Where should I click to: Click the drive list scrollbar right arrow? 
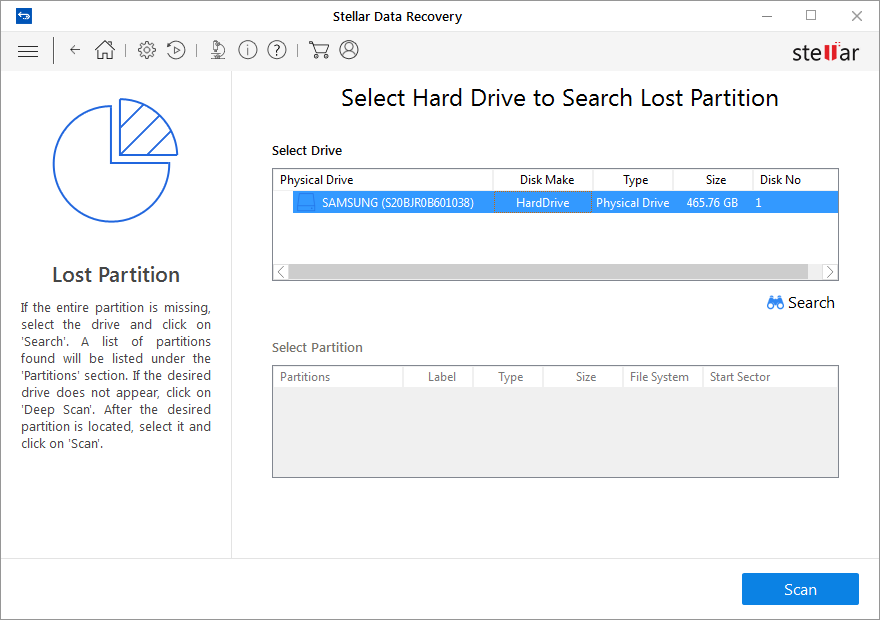tap(830, 272)
